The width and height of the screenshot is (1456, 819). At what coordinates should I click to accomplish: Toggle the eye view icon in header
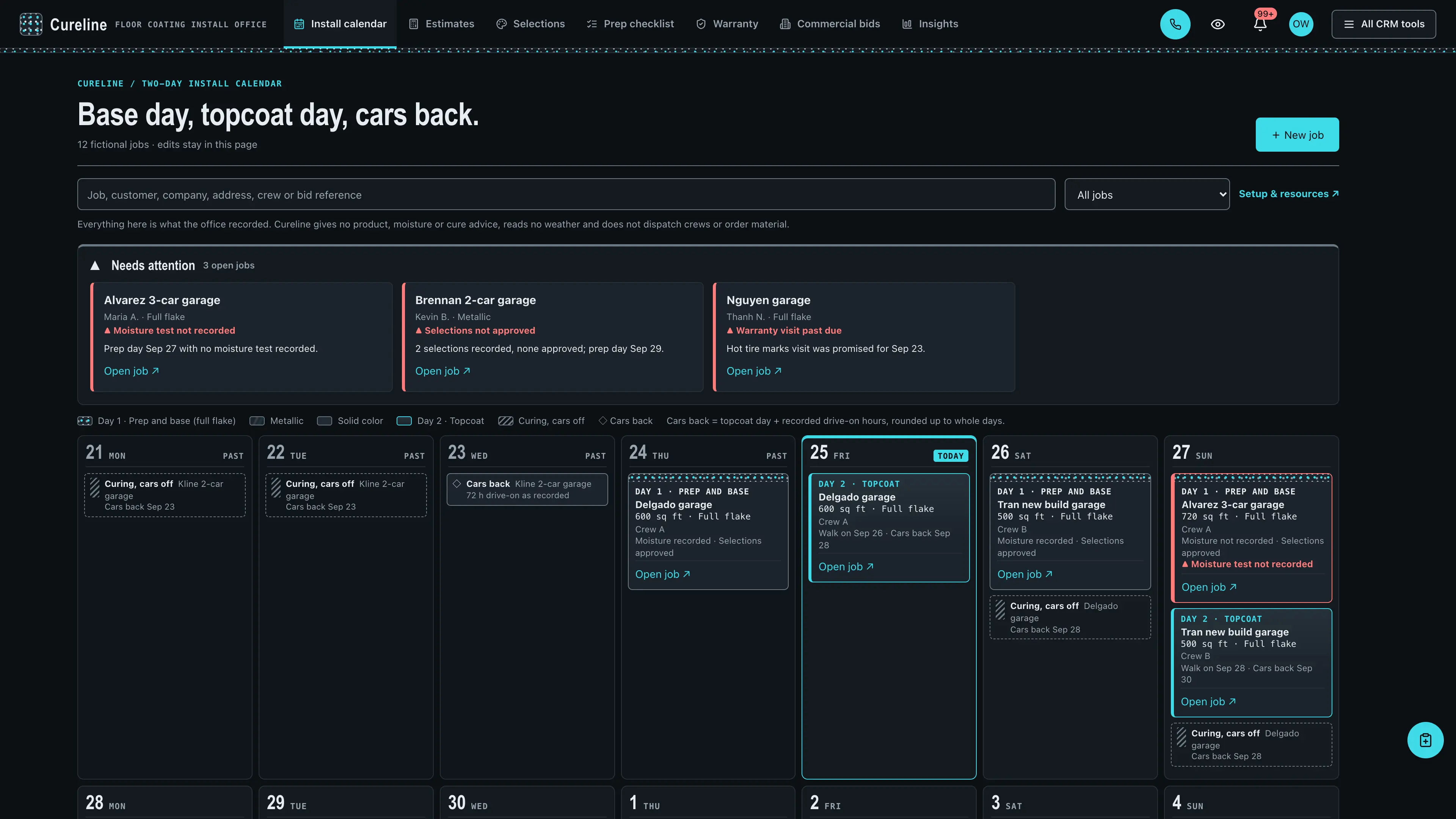point(1218,24)
